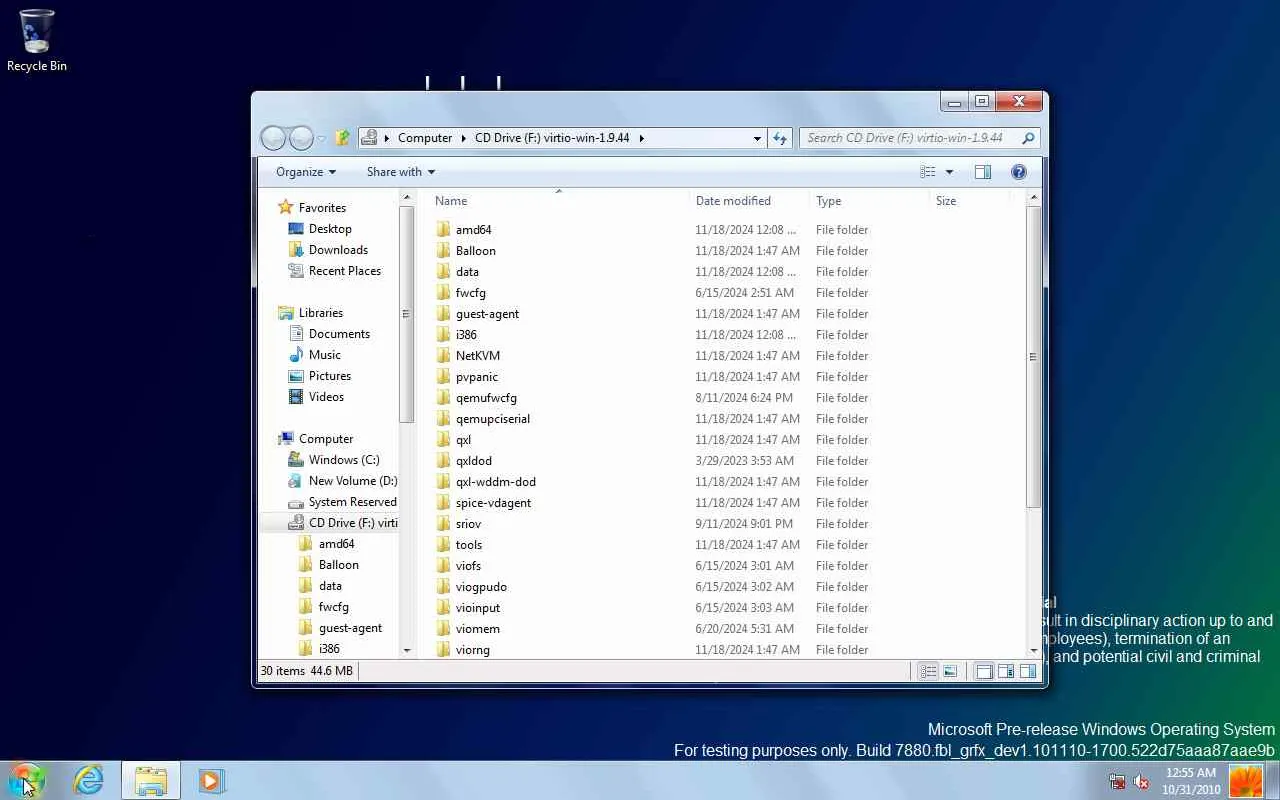Open the address bar history dropdown
This screenshot has height=800, width=1280.
pyautogui.click(x=757, y=138)
